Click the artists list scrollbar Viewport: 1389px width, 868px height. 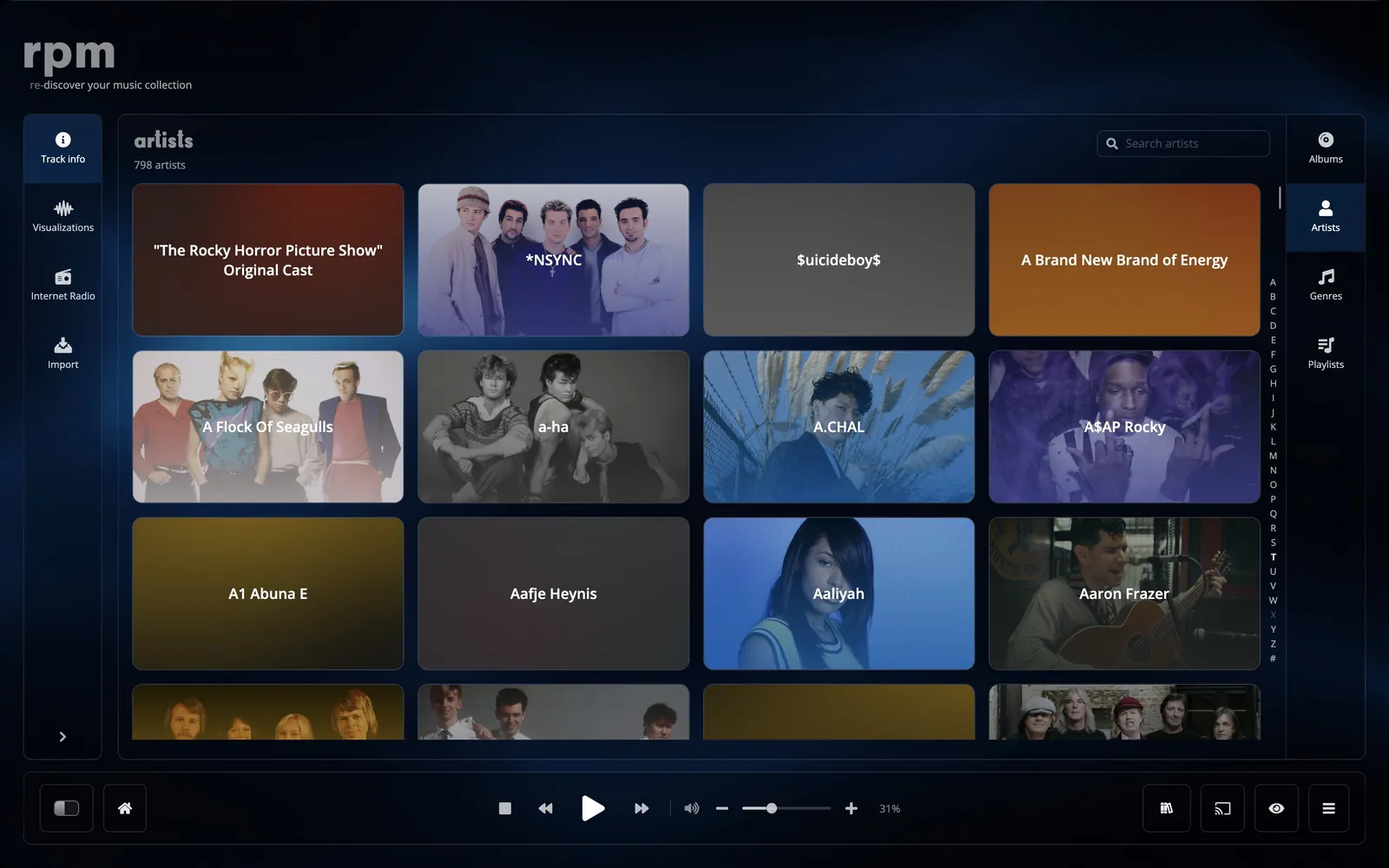pos(1280,197)
